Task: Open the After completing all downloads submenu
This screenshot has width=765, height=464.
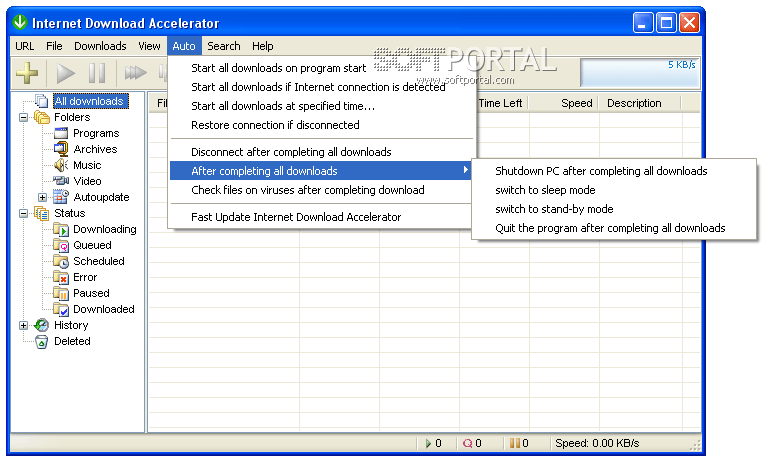Action: click(320, 171)
